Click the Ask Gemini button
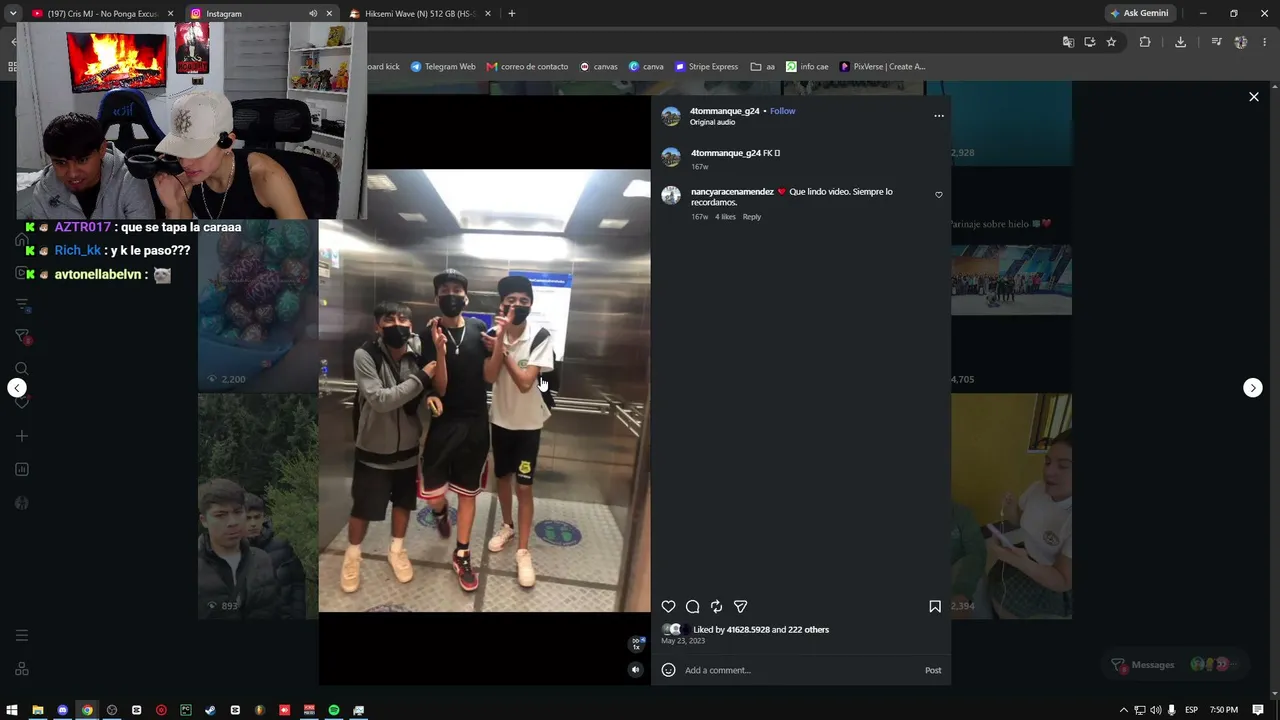The width and height of the screenshot is (1280, 720). click(1139, 14)
